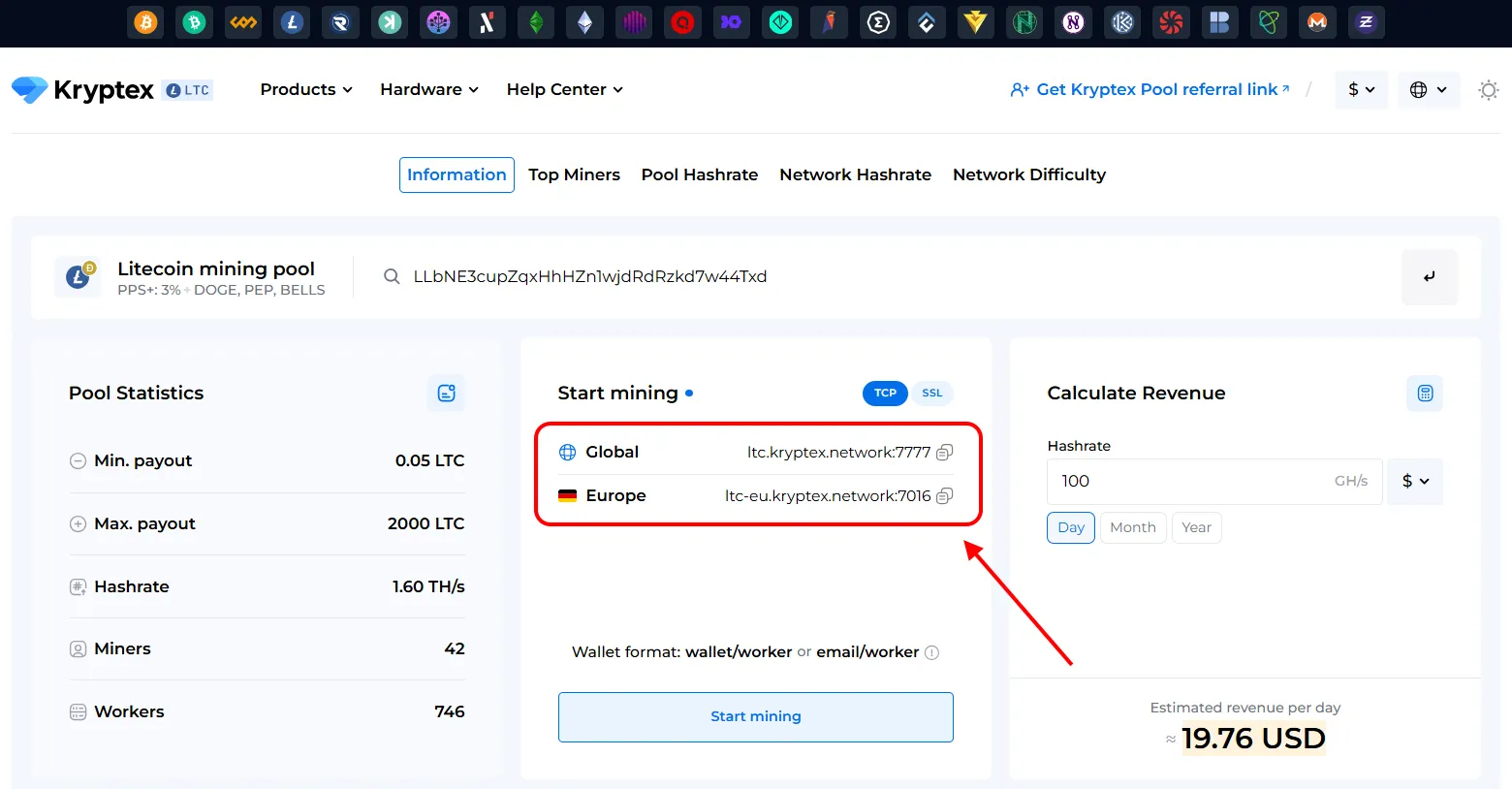This screenshot has height=789, width=1512.
Task: Expand the Hardware menu
Action: [x=429, y=90]
